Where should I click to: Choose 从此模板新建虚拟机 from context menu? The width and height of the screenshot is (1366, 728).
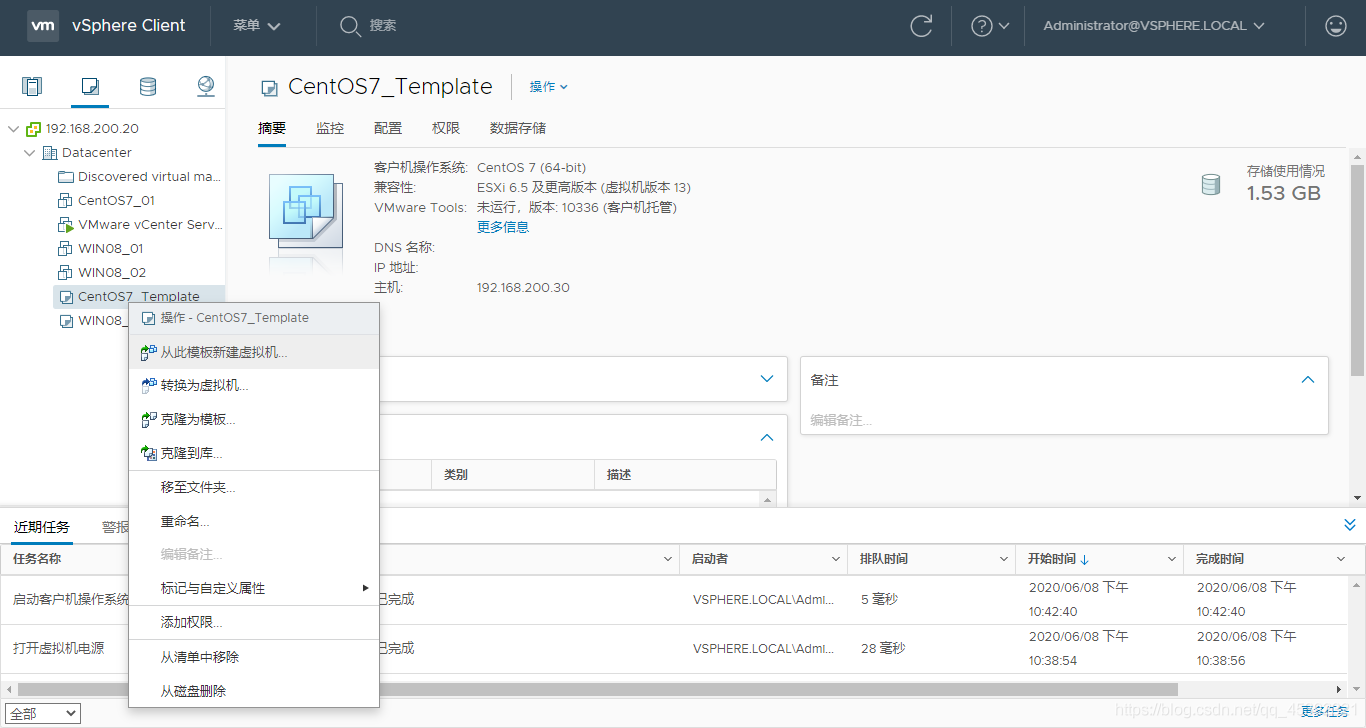click(x=254, y=353)
